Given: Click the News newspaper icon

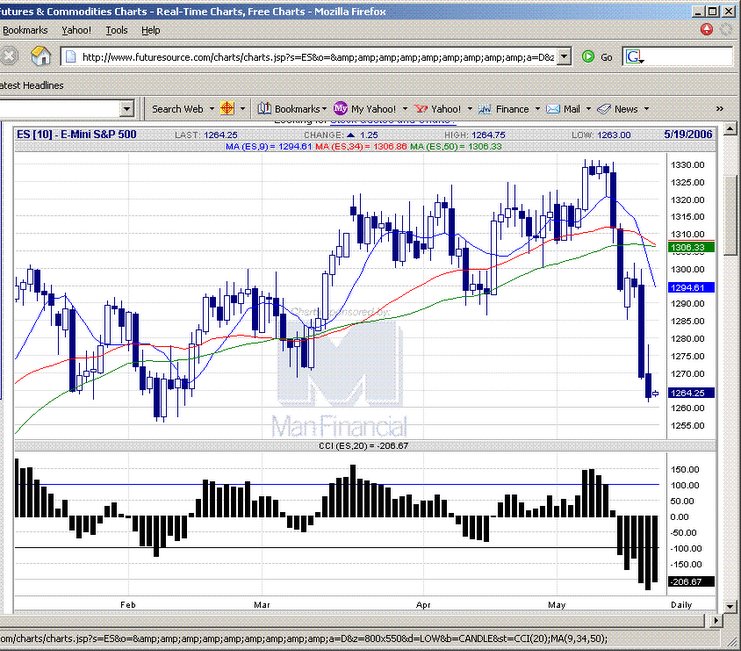Looking at the screenshot, I should 604,109.
